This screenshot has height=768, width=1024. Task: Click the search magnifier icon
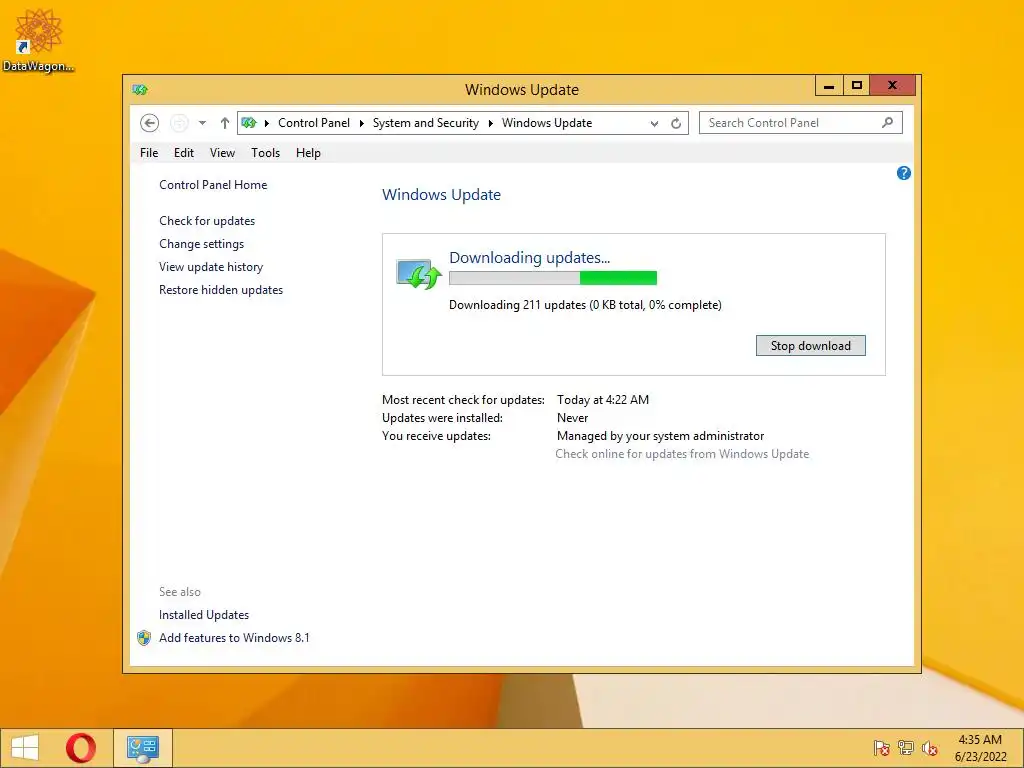(x=888, y=122)
